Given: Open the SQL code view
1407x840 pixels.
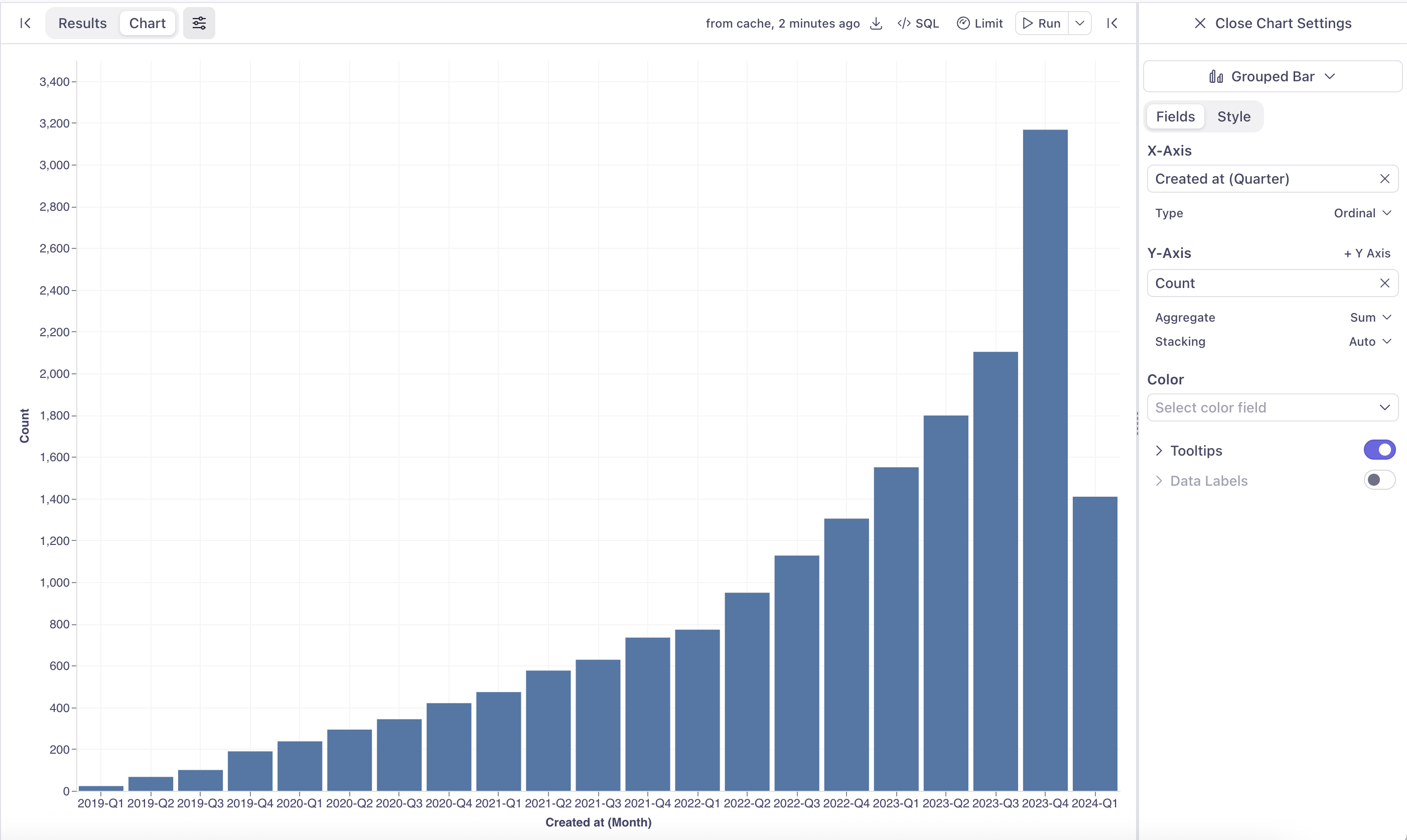Looking at the screenshot, I should click(x=918, y=23).
